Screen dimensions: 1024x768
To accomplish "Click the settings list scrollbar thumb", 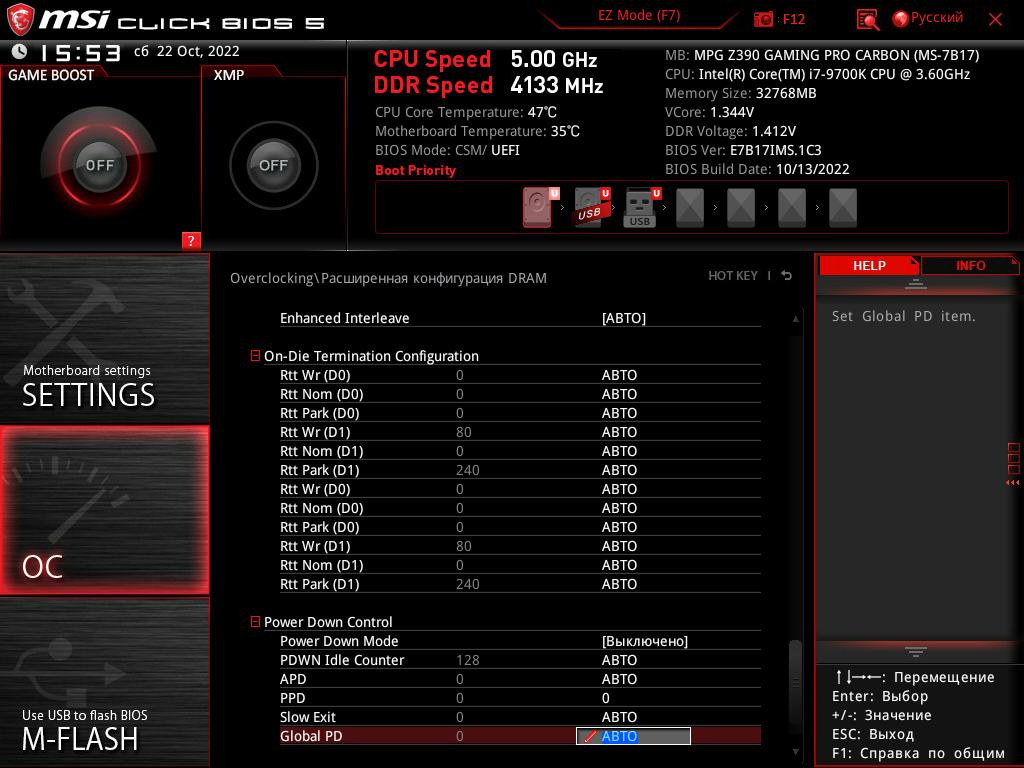I will [795, 681].
